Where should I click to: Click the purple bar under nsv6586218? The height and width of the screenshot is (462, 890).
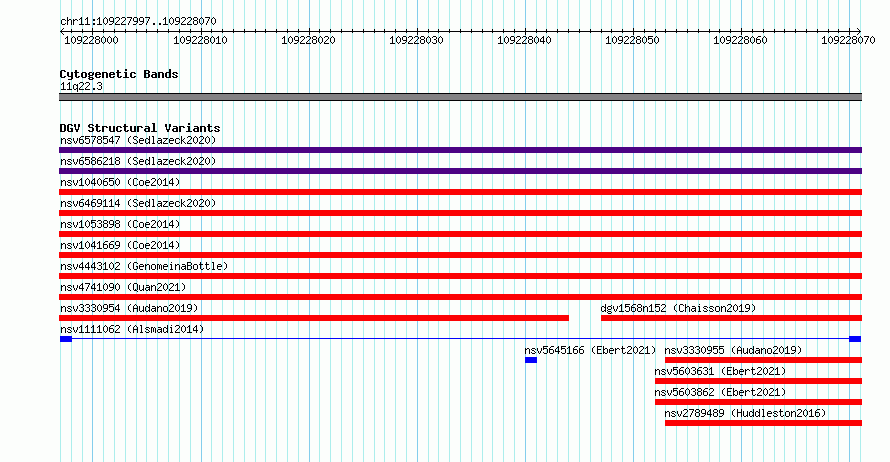[460, 171]
